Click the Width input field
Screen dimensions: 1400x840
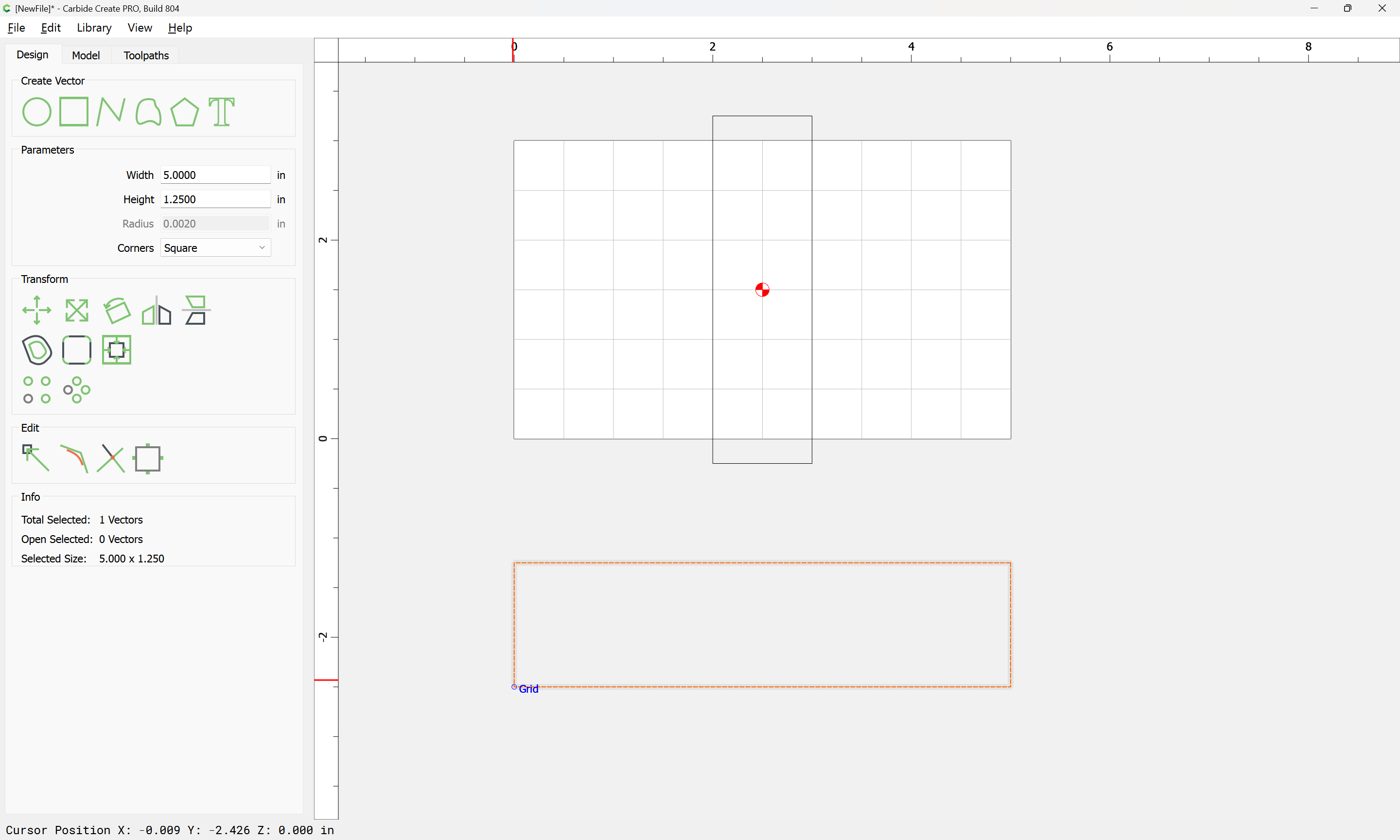coord(215,175)
